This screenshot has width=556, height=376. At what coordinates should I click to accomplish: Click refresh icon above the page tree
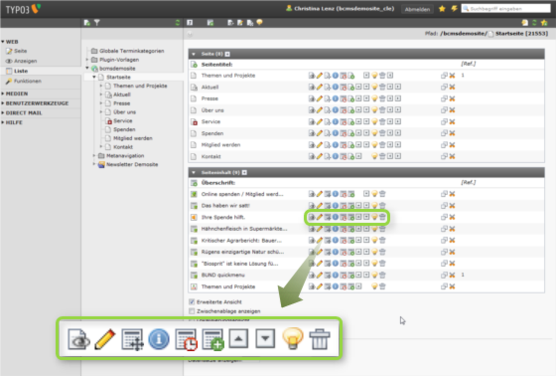coord(178,23)
